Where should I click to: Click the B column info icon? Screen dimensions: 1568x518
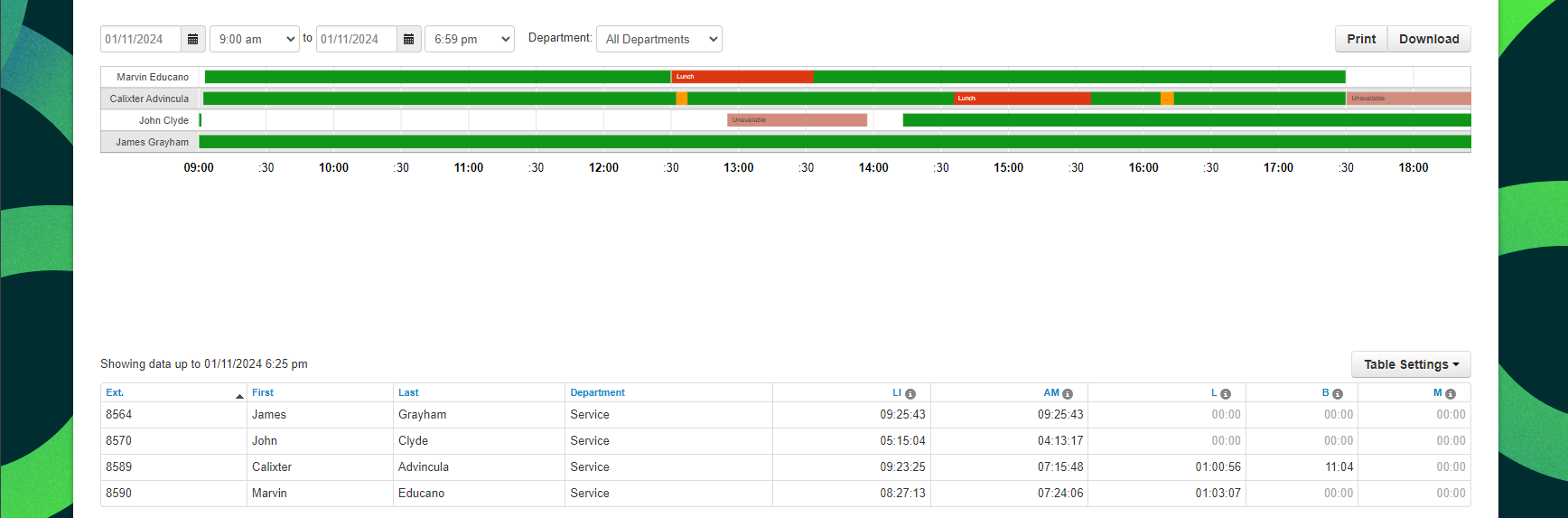tap(1338, 393)
